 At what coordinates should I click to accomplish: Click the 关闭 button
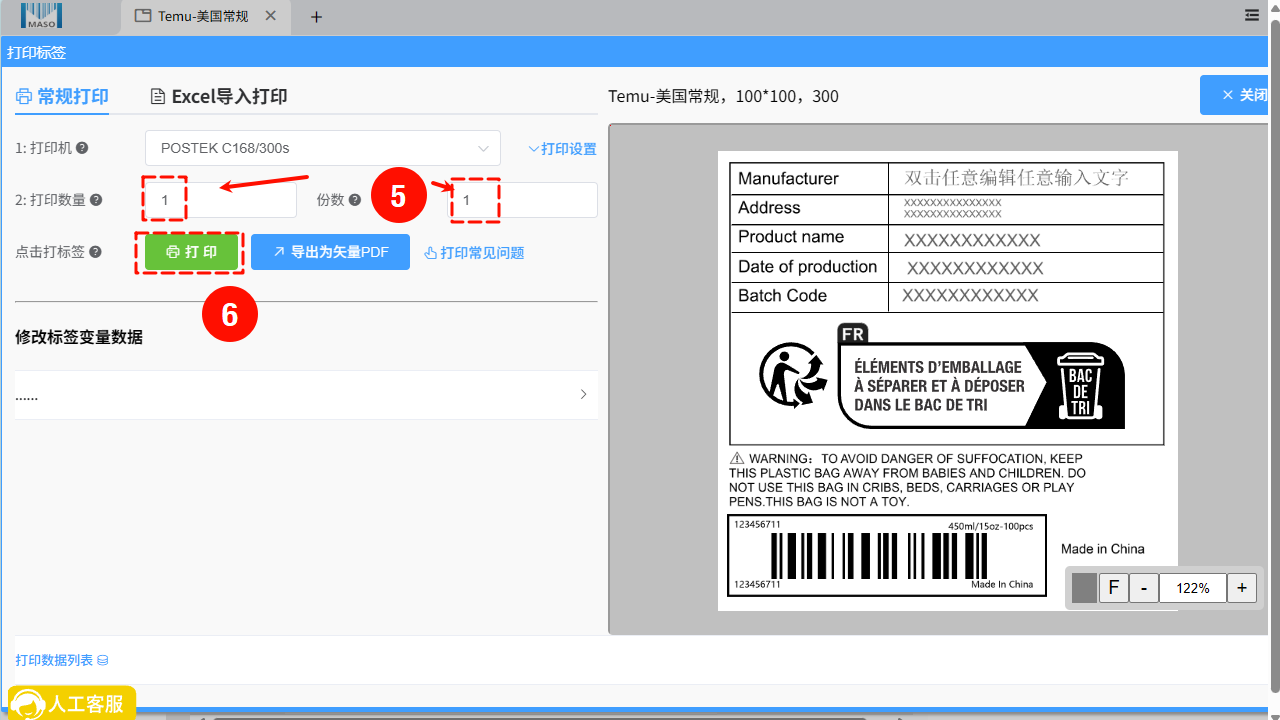(1236, 95)
